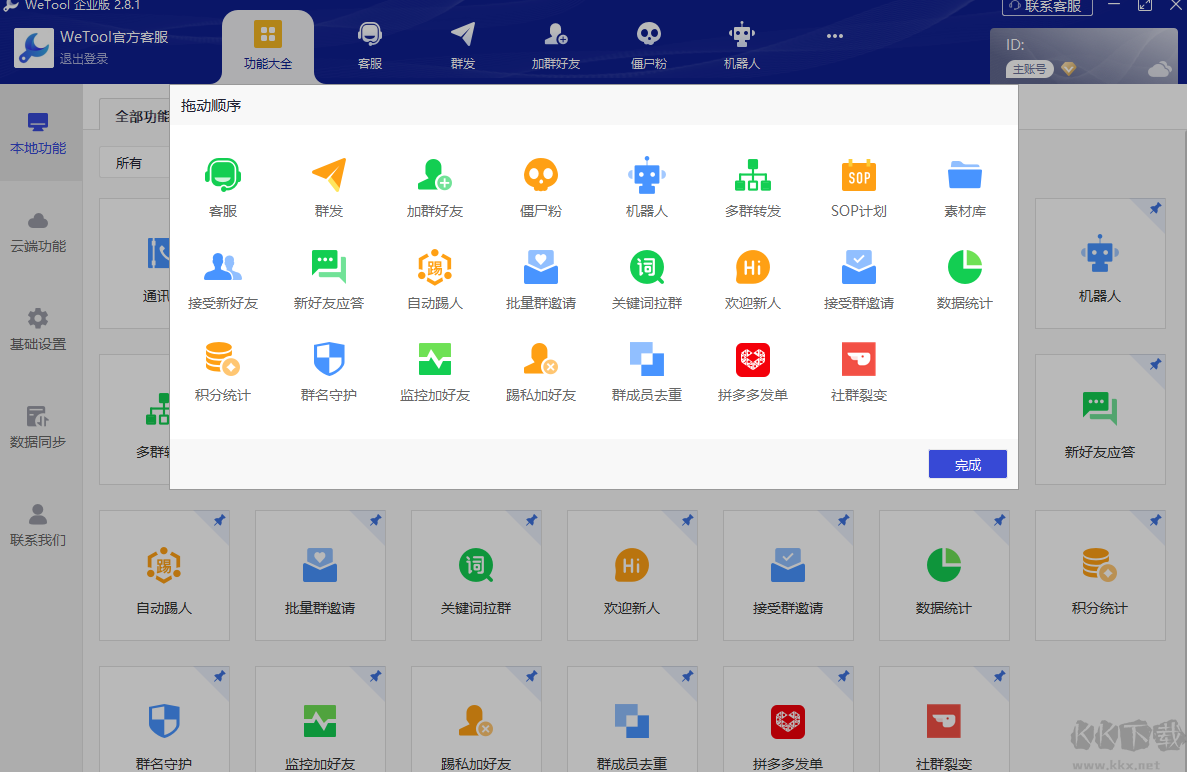1187x772 pixels.
Task: Select 基础设置 in the sidebar
Action: coord(40,330)
